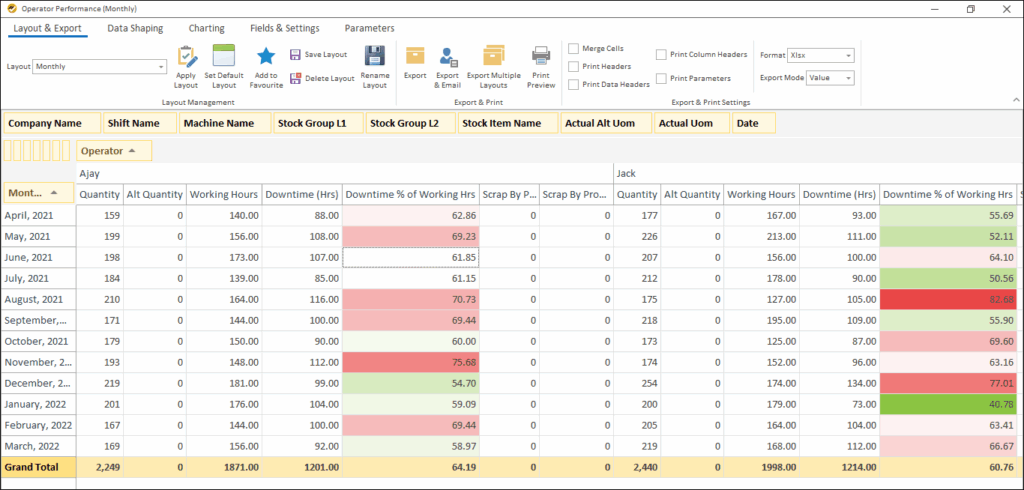The height and width of the screenshot is (490, 1024).
Task: Click the Rename Layout floppy icon
Action: 375,57
